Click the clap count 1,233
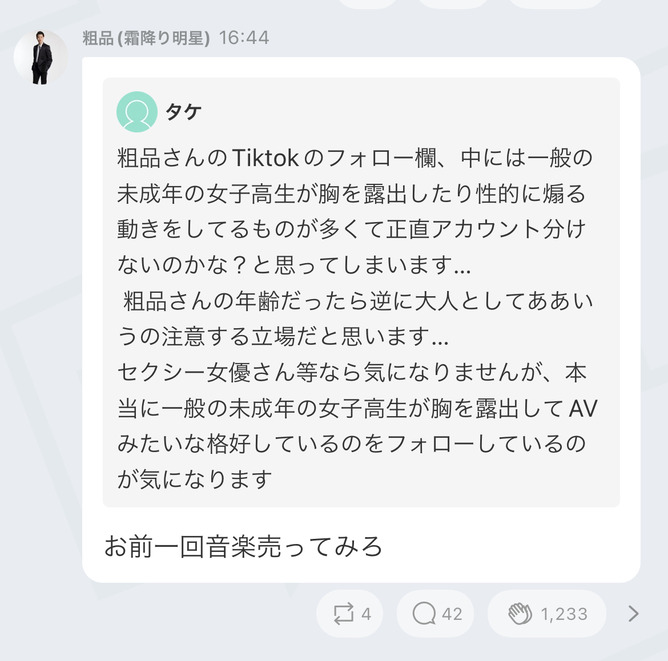This screenshot has width=668, height=661. (x=564, y=614)
